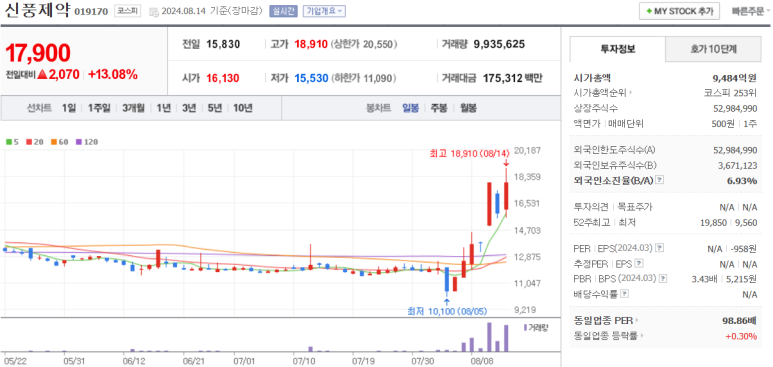Click the stock code 019170

(x=91, y=11)
